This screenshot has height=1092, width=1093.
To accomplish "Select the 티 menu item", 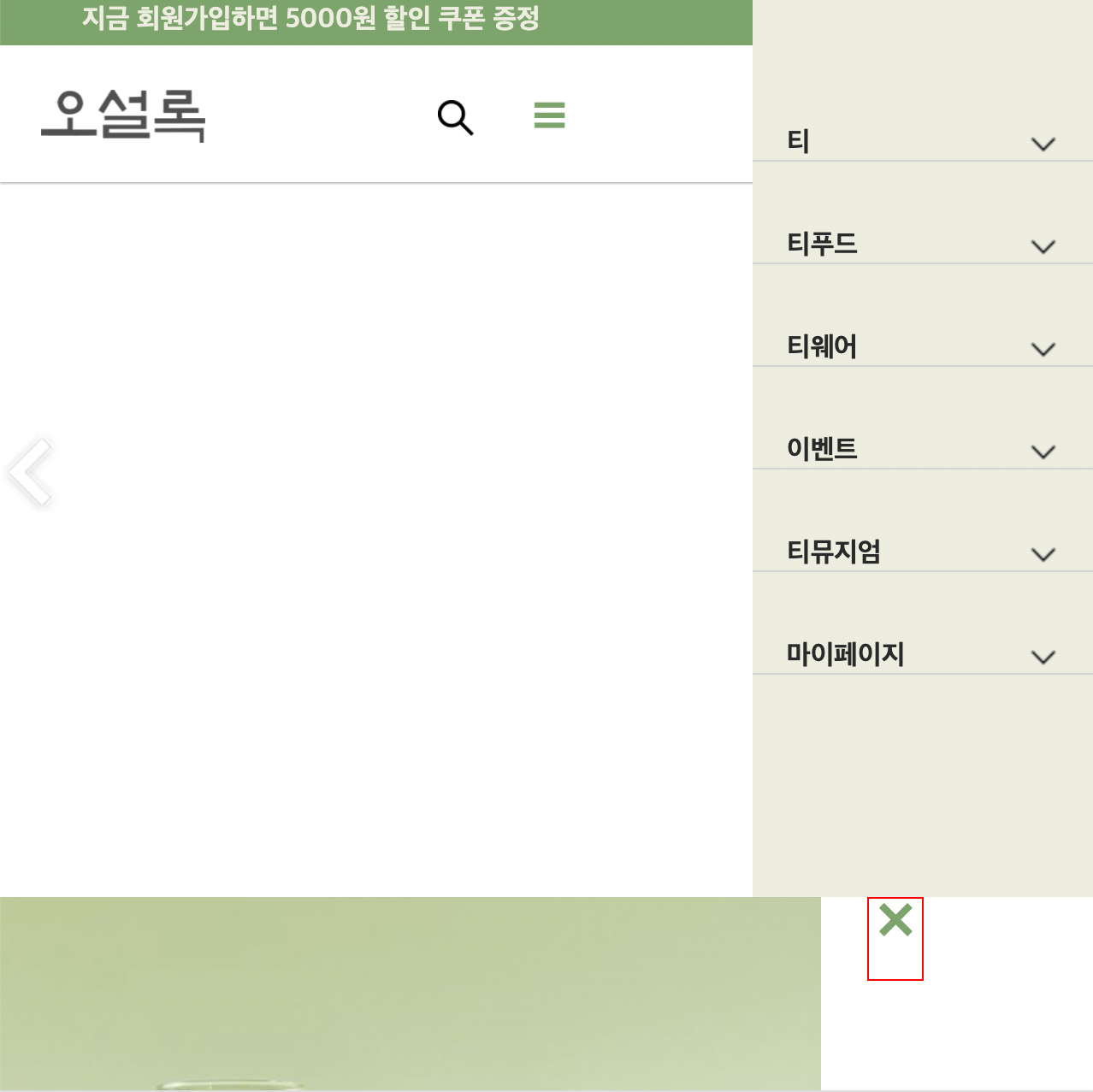I will point(798,141).
